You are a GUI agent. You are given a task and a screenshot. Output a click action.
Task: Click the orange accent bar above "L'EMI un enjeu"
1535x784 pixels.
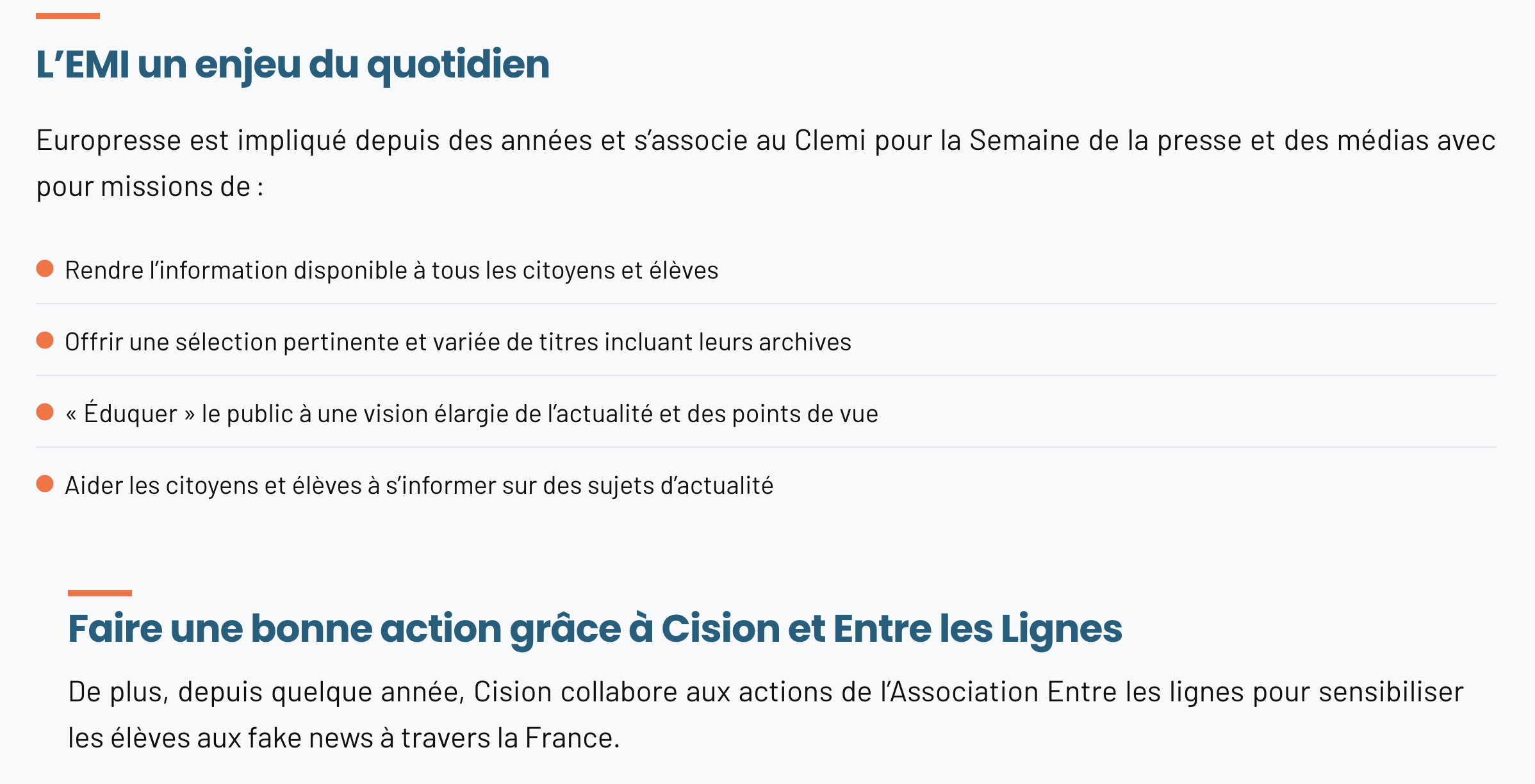(68, 16)
